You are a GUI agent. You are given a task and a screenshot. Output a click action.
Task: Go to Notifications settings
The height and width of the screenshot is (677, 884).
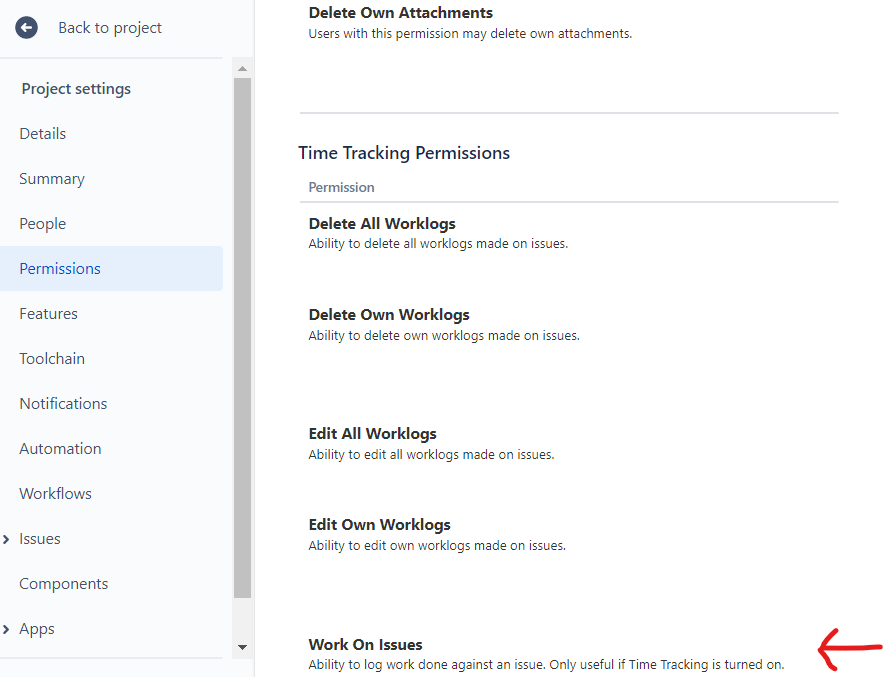(63, 404)
